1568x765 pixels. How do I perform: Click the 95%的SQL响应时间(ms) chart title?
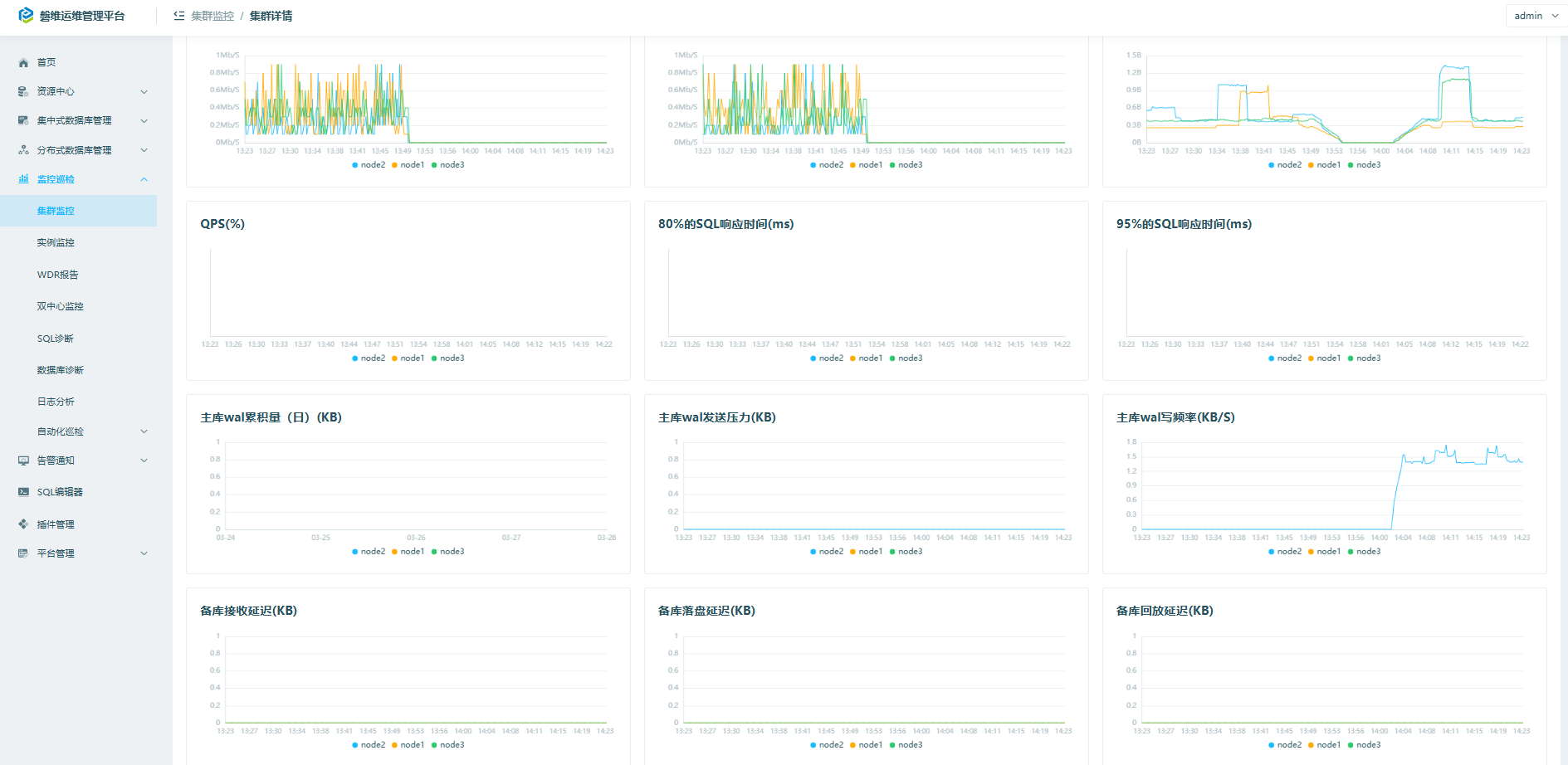coord(1184,224)
